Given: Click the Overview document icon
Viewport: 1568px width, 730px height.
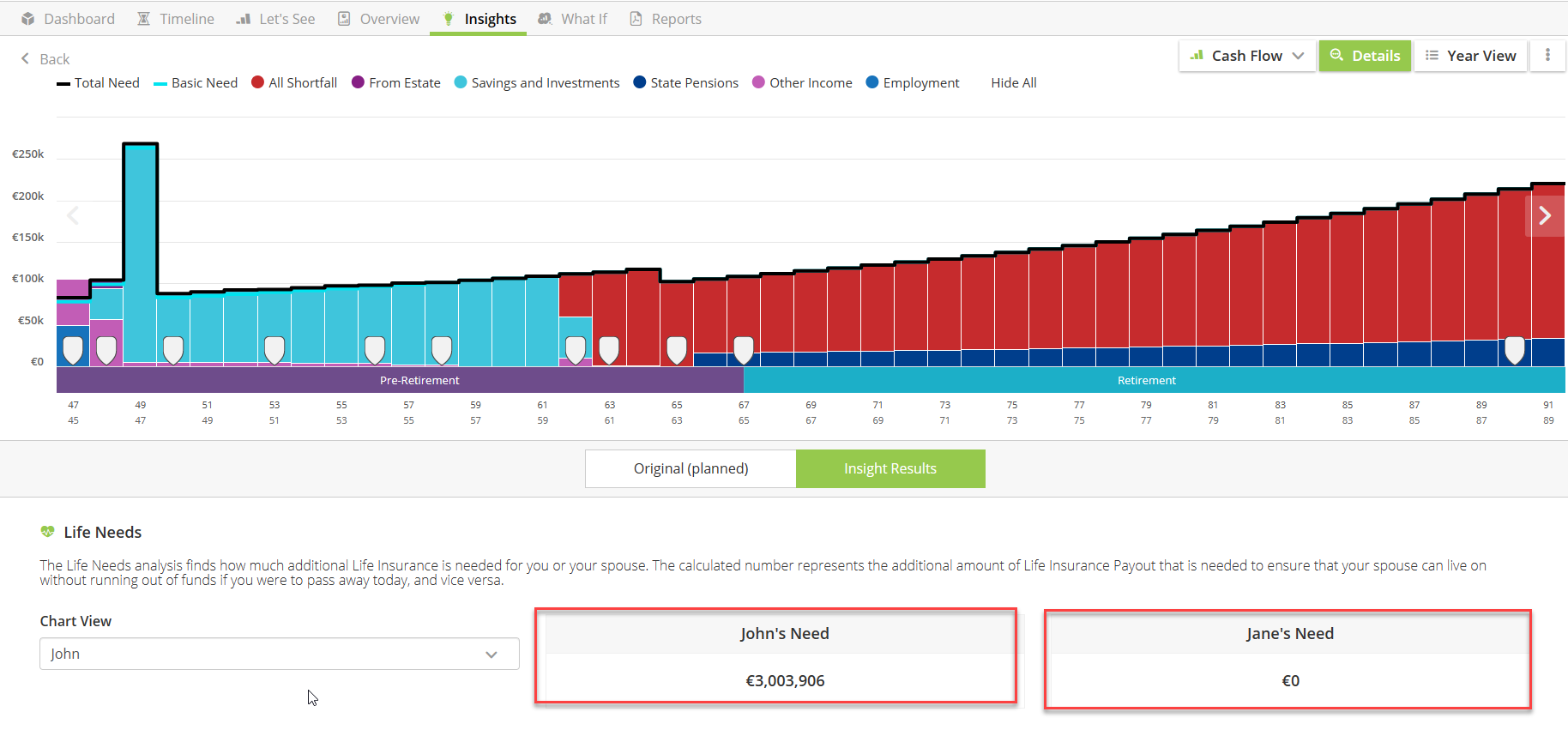Looking at the screenshot, I should coord(344,19).
